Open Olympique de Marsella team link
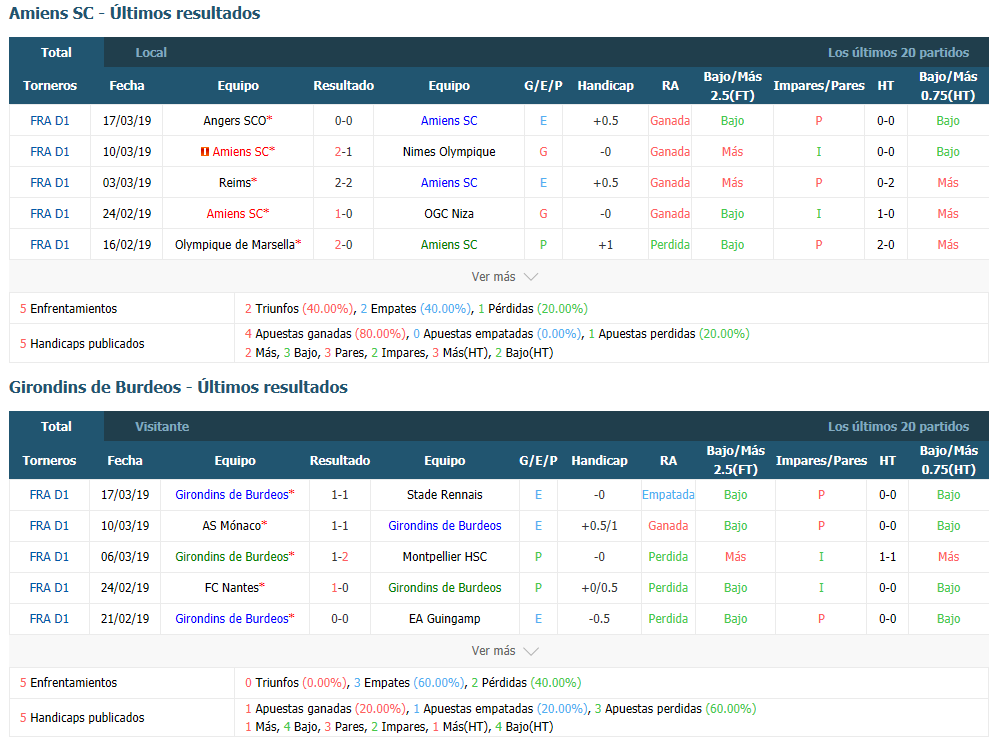Viewport: 989px width, 743px height. 235,244
